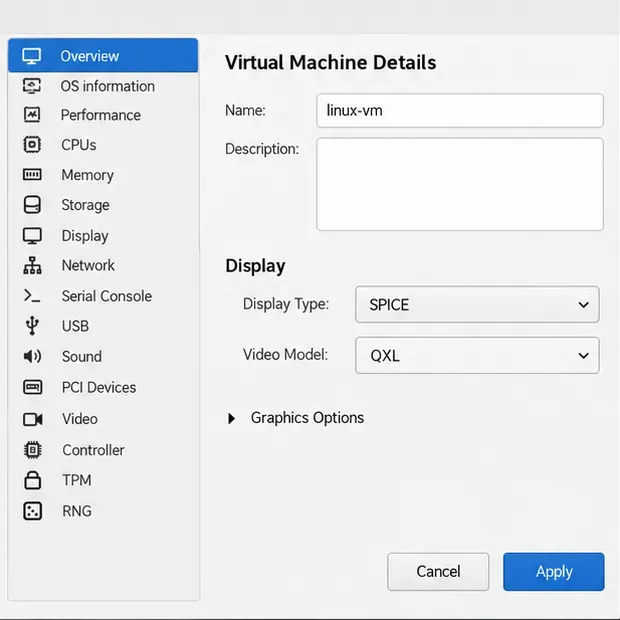620x620 pixels.
Task: Select the USB sidebar label
Action: [75, 326]
